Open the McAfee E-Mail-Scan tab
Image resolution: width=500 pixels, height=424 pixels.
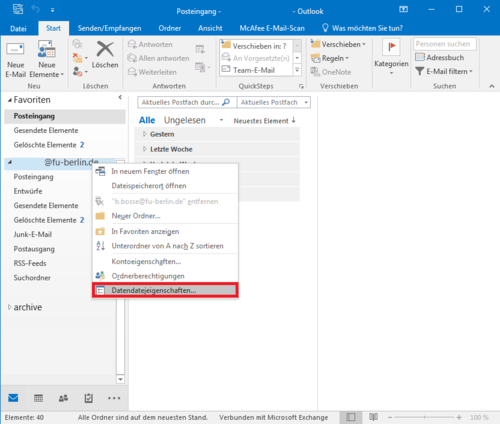[272, 28]
